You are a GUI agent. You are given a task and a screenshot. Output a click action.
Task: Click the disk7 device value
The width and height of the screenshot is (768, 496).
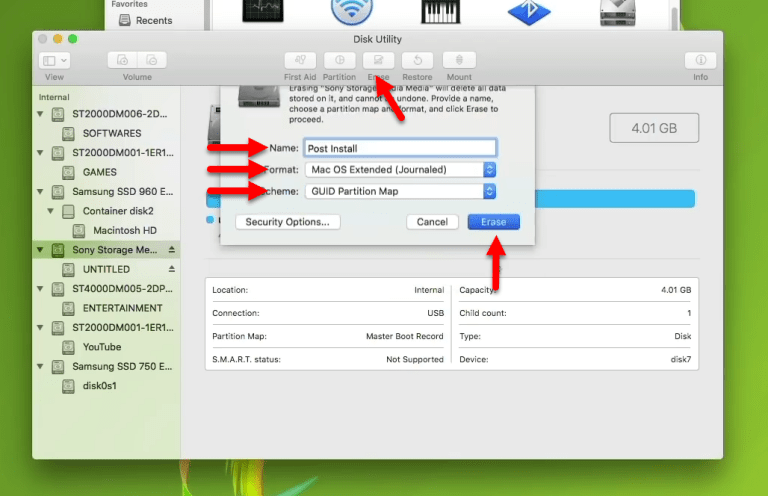[x=681, y=359]
